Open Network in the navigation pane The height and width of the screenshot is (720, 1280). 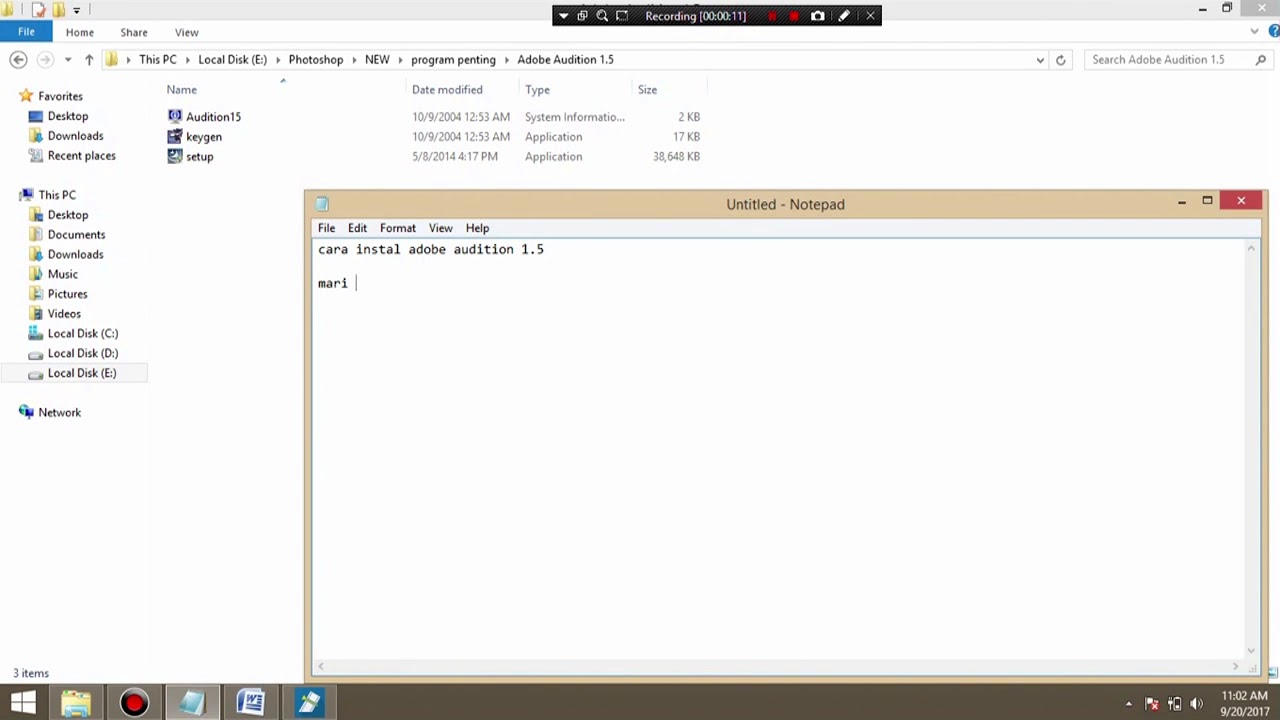[59, 413]
